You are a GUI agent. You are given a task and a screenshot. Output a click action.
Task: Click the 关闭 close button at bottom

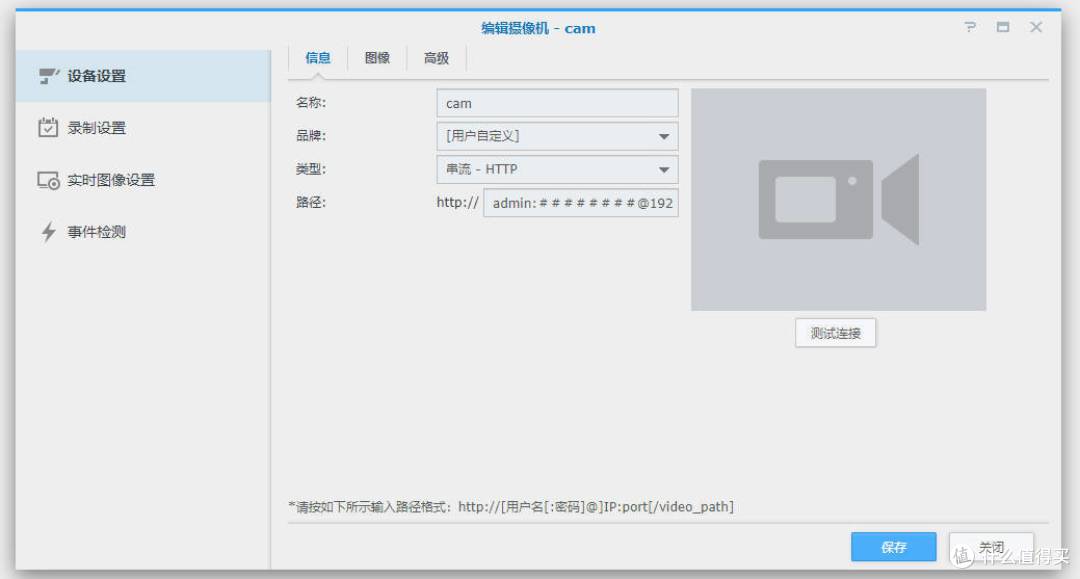[991, 547]
